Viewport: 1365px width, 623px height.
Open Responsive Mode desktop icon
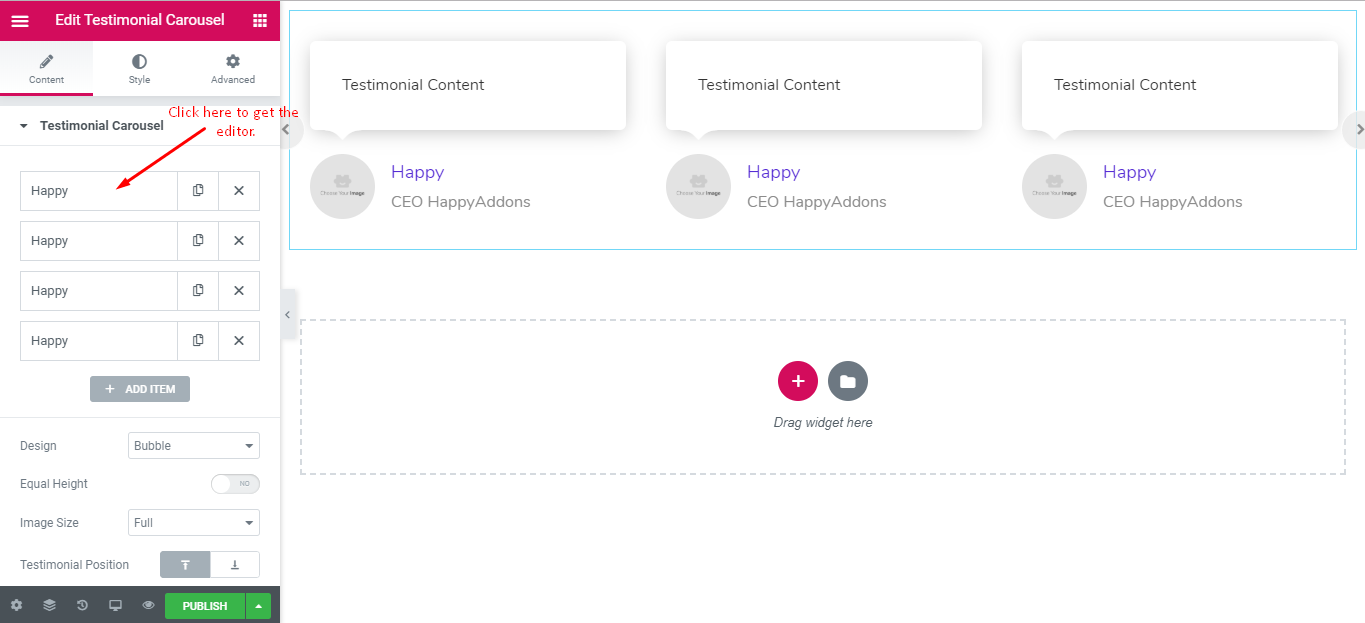[x=115, y=605]
